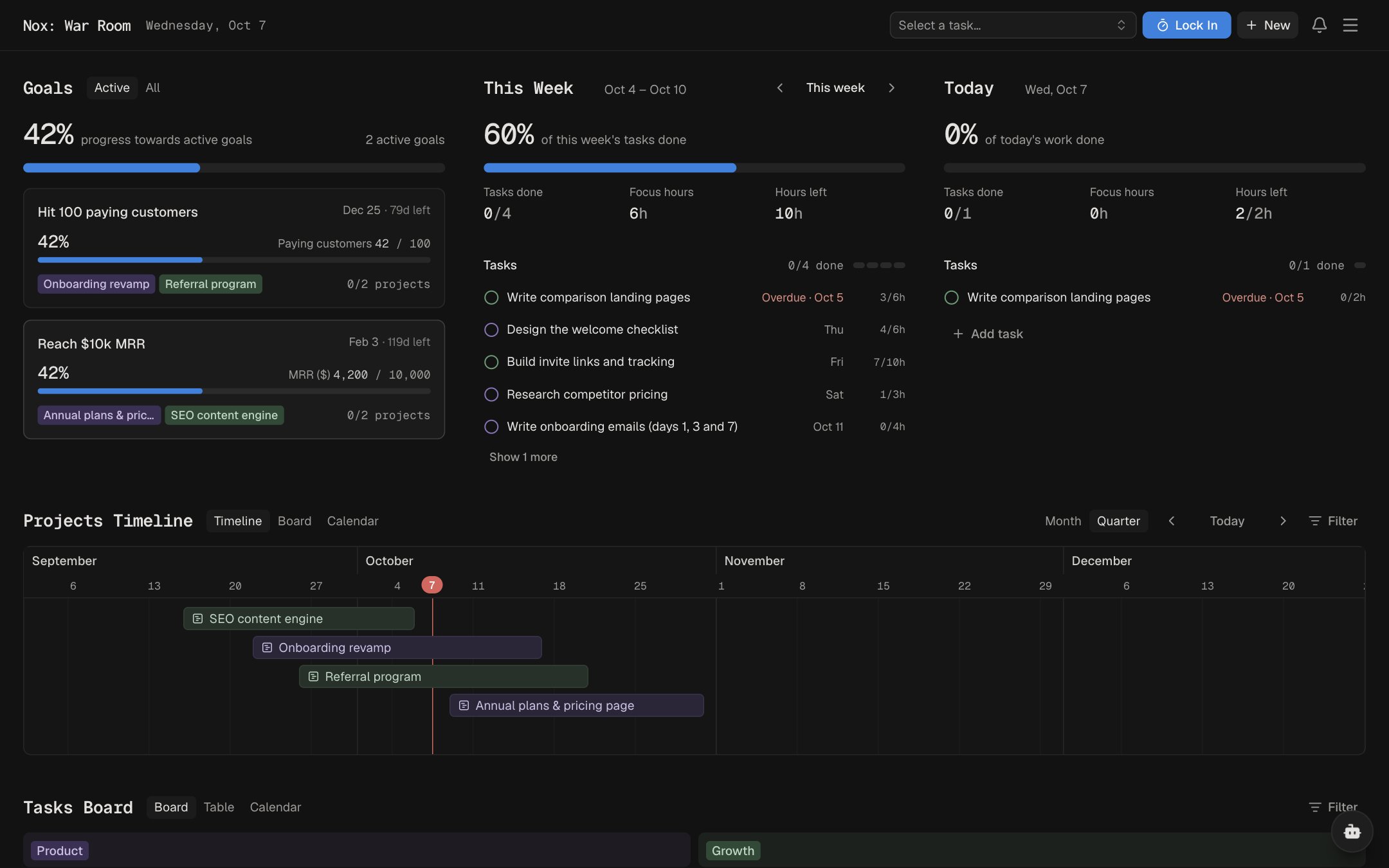Open the hamburger menu
The height and width of the screenshot is (868, 1389).
(x=1350, y=25)
